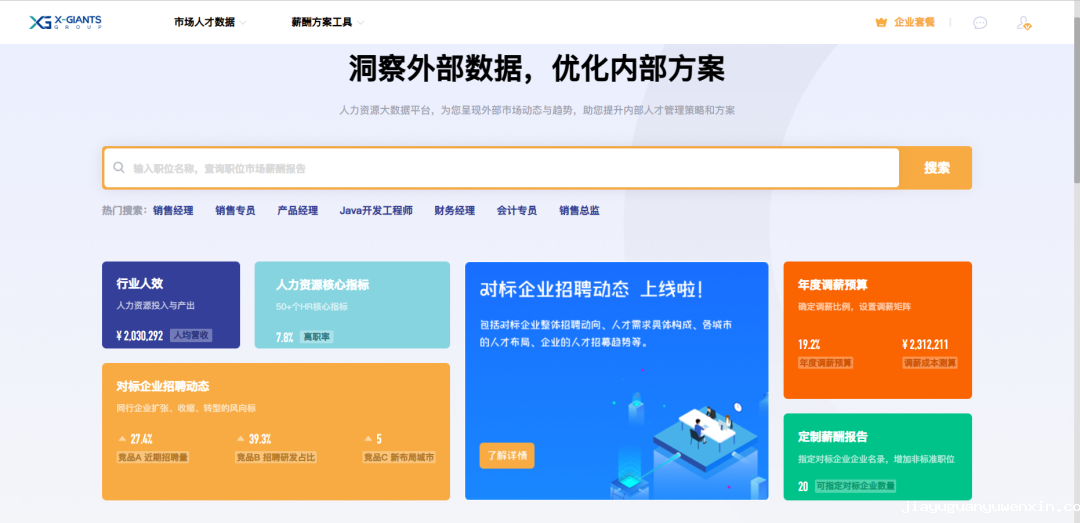Image resolution: width=1080 pixels, height=523 pixels.
Task: Expand the 市场人才数据 dropdown menu
Action: (x=210, y=22)
